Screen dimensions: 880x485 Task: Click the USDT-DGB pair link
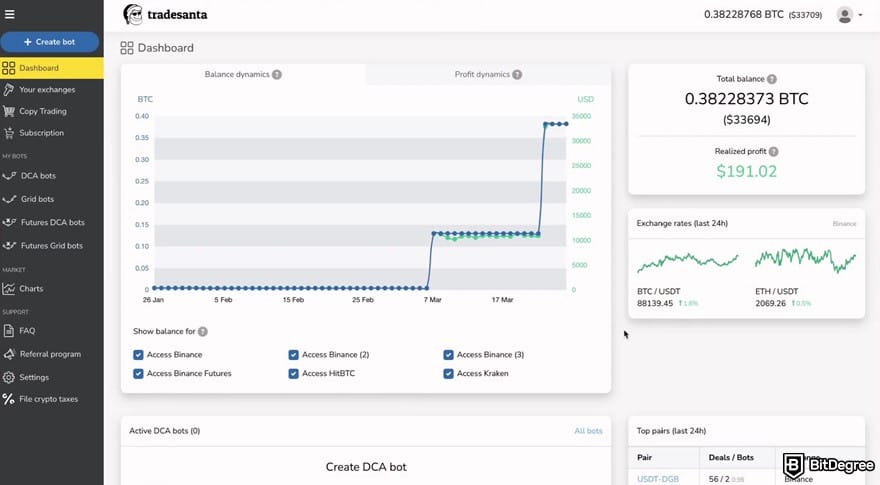coord(658,479)
